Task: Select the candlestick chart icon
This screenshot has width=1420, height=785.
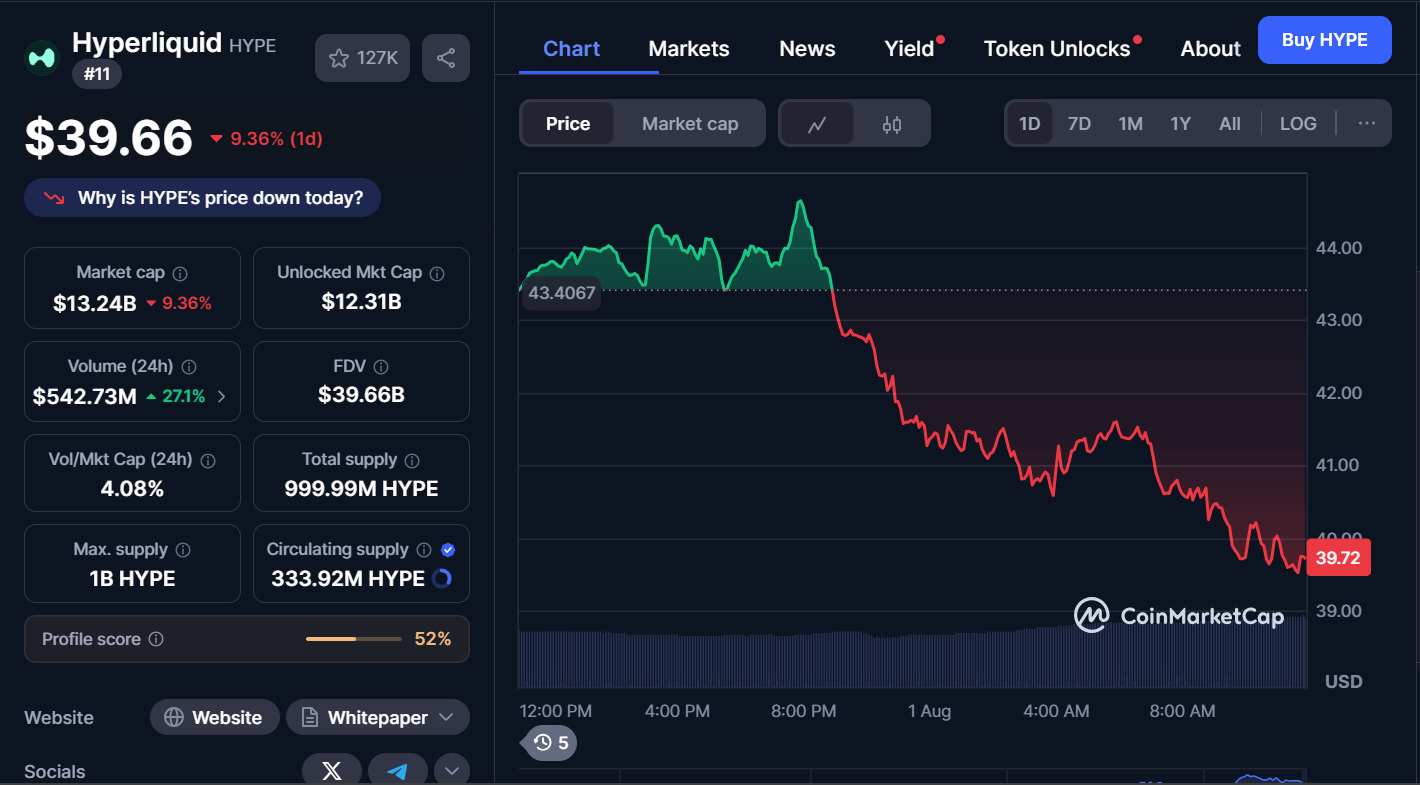Action: pyautogui.click(x=892, y=124)
